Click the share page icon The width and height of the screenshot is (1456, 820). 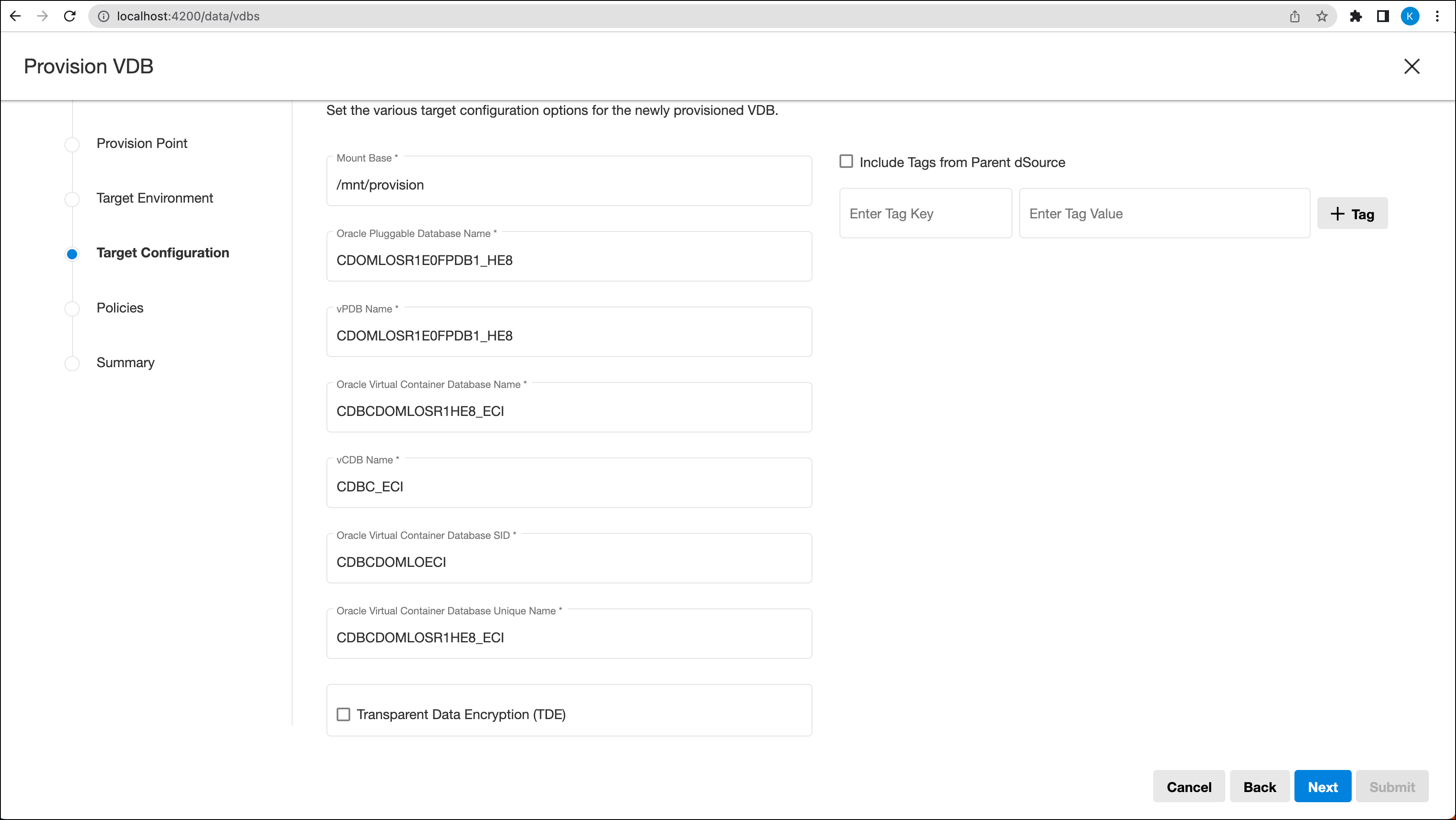(x=1294, y=17)
